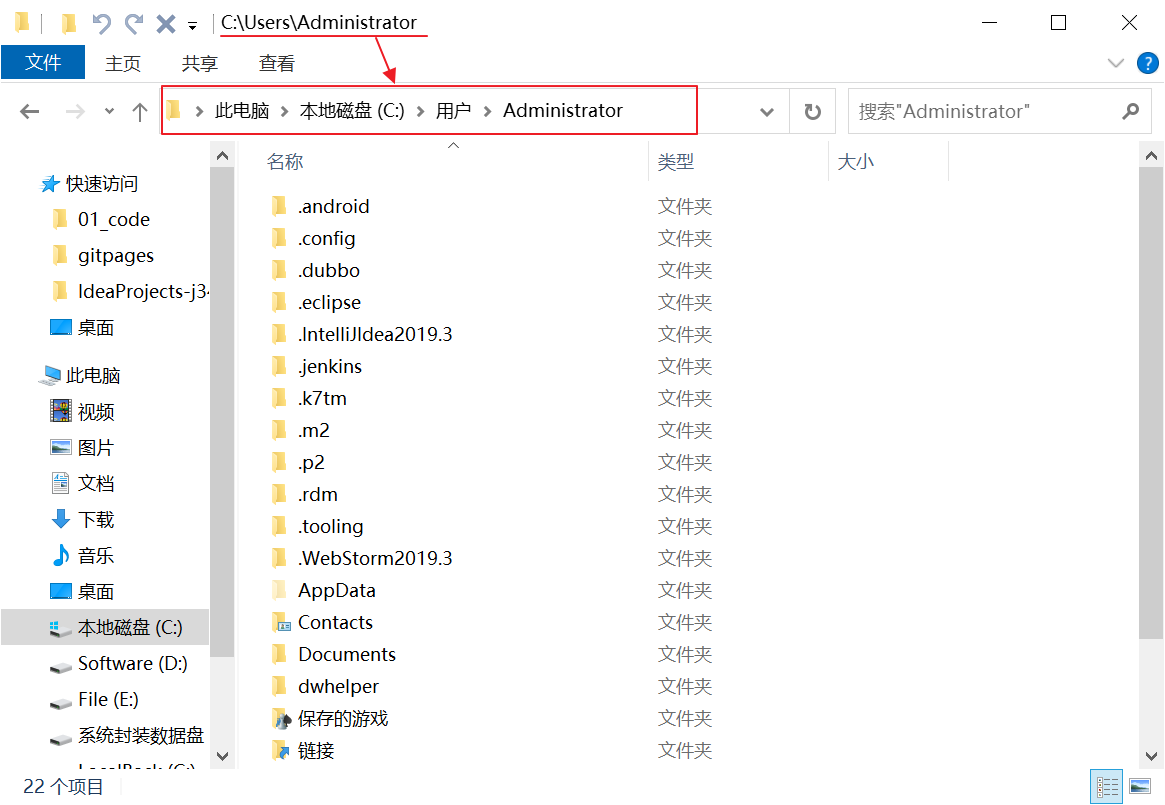Expand the ribbon with chevron arrow
Viewport: 1165px width, 805px height.
[1116, 63]
